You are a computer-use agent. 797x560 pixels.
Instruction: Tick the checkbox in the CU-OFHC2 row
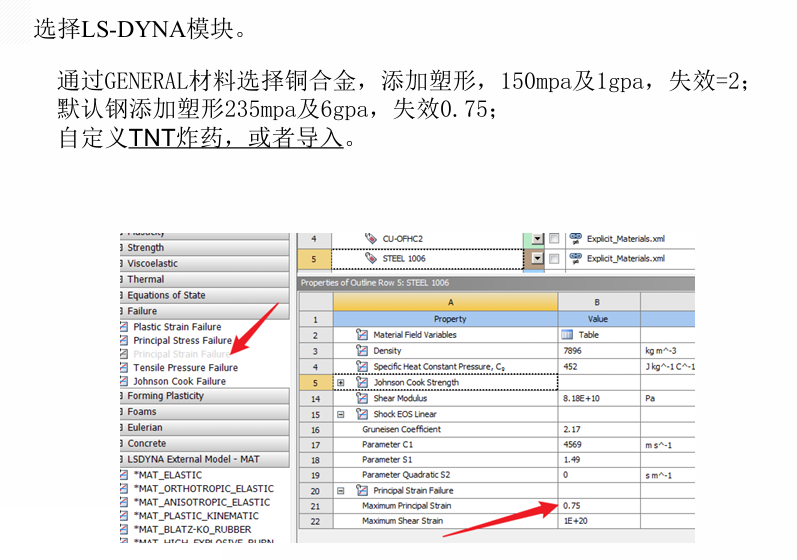(555, 238)
